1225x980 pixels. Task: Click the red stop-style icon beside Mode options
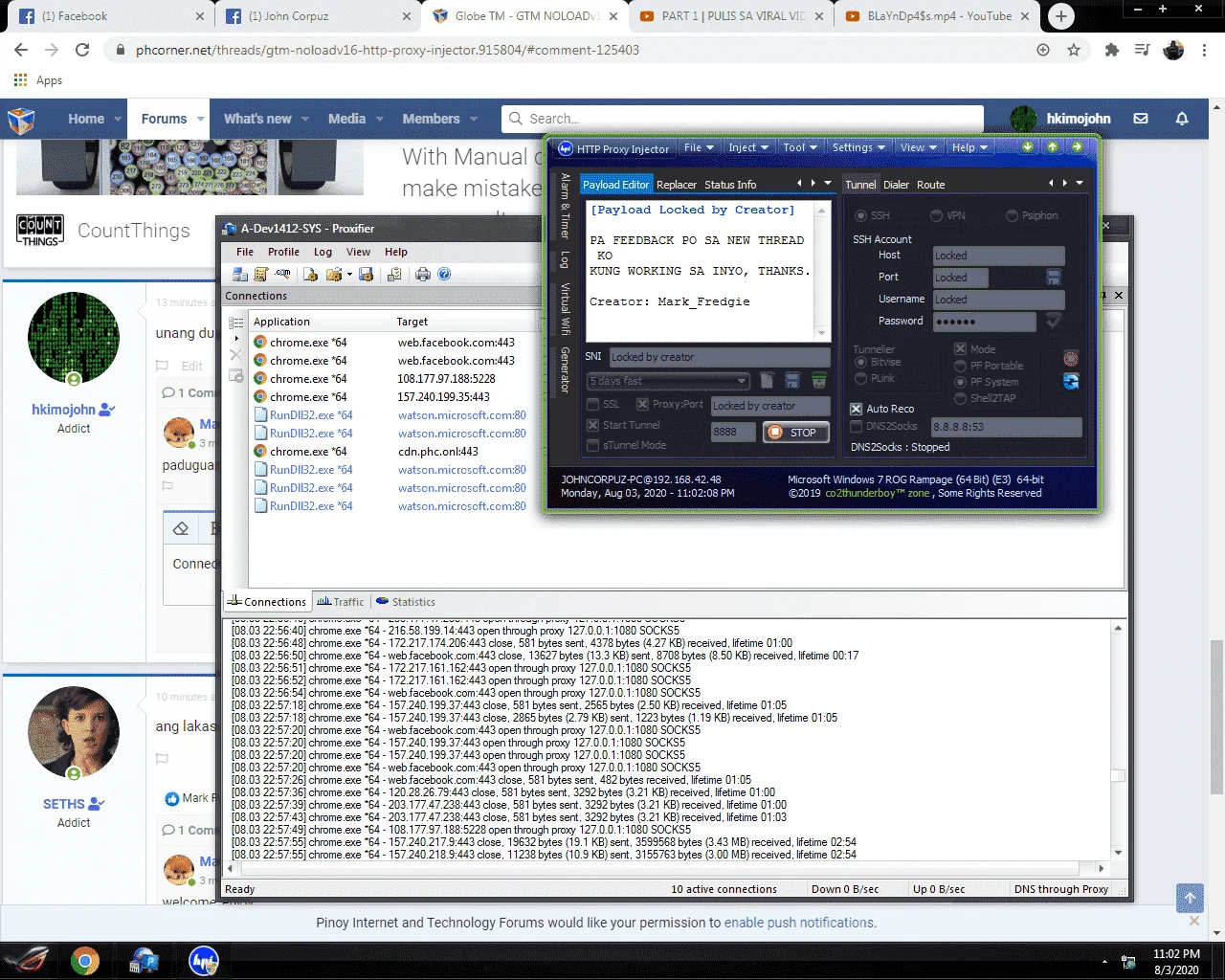pos(1071,359)
